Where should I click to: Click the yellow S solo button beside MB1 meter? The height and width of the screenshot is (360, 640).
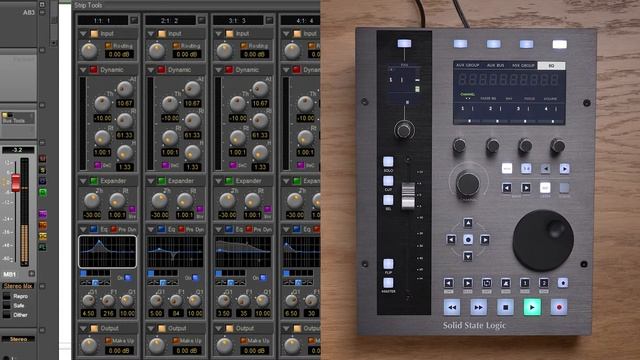[43, 170]
